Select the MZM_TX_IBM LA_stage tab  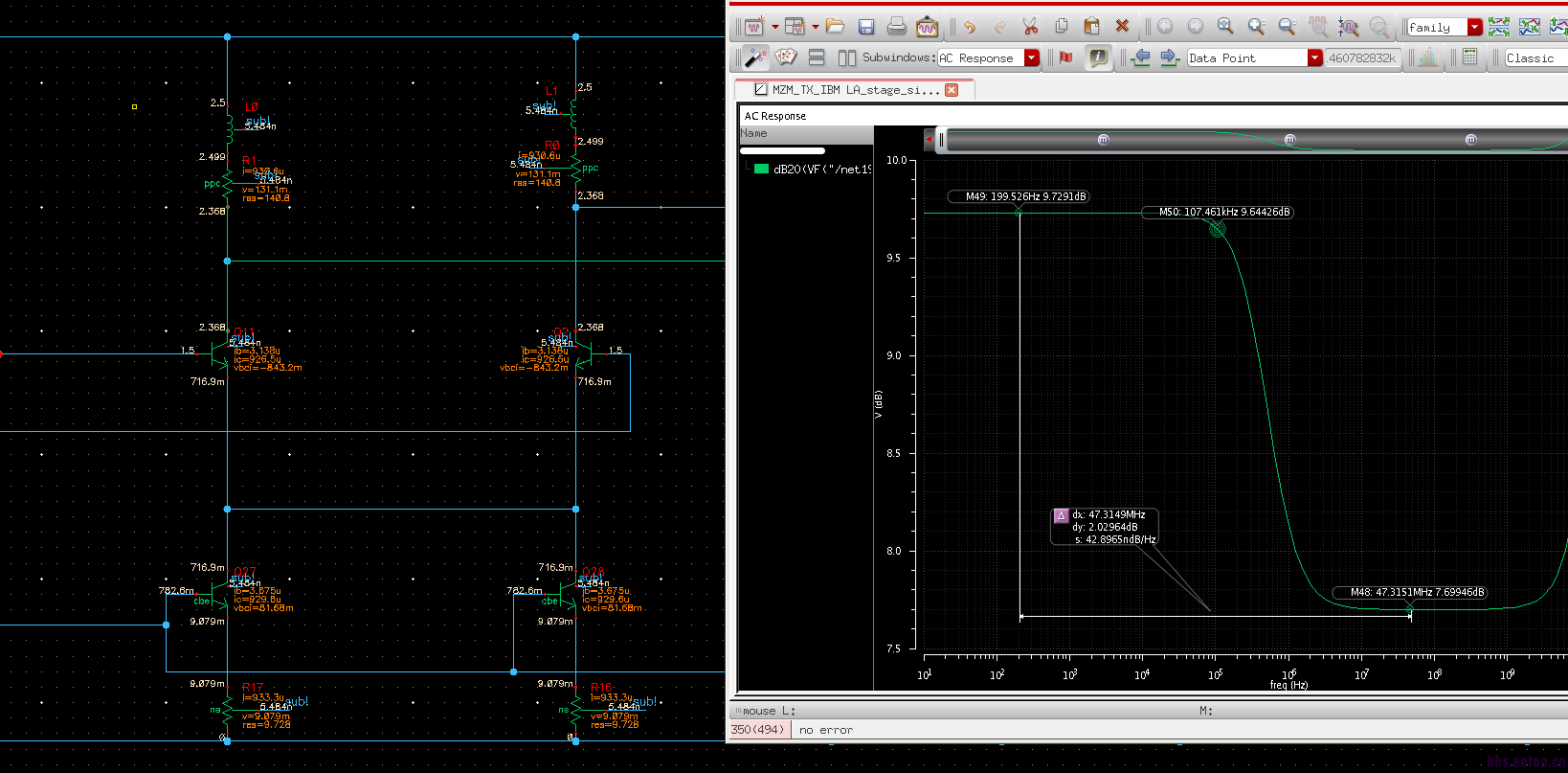855,90
